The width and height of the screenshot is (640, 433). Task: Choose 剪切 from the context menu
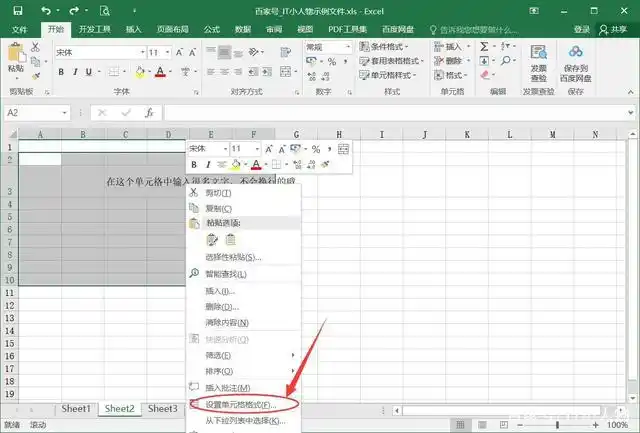click(218, 192)
